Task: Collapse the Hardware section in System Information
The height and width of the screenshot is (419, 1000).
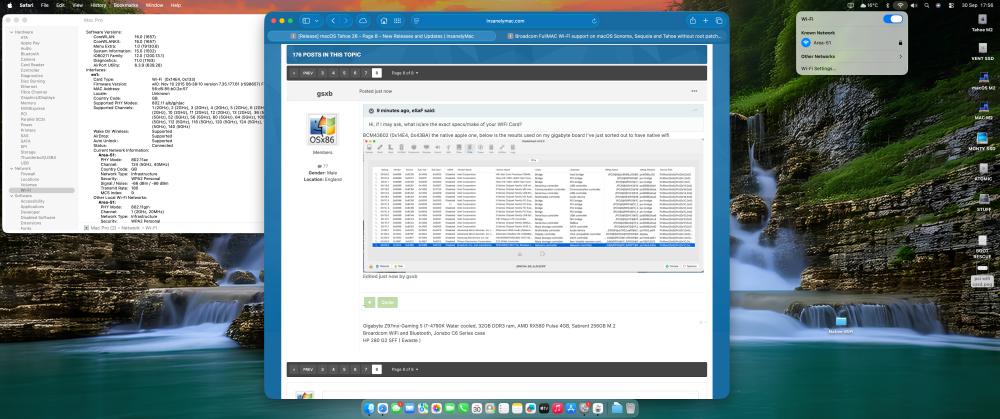Action: 10,32
